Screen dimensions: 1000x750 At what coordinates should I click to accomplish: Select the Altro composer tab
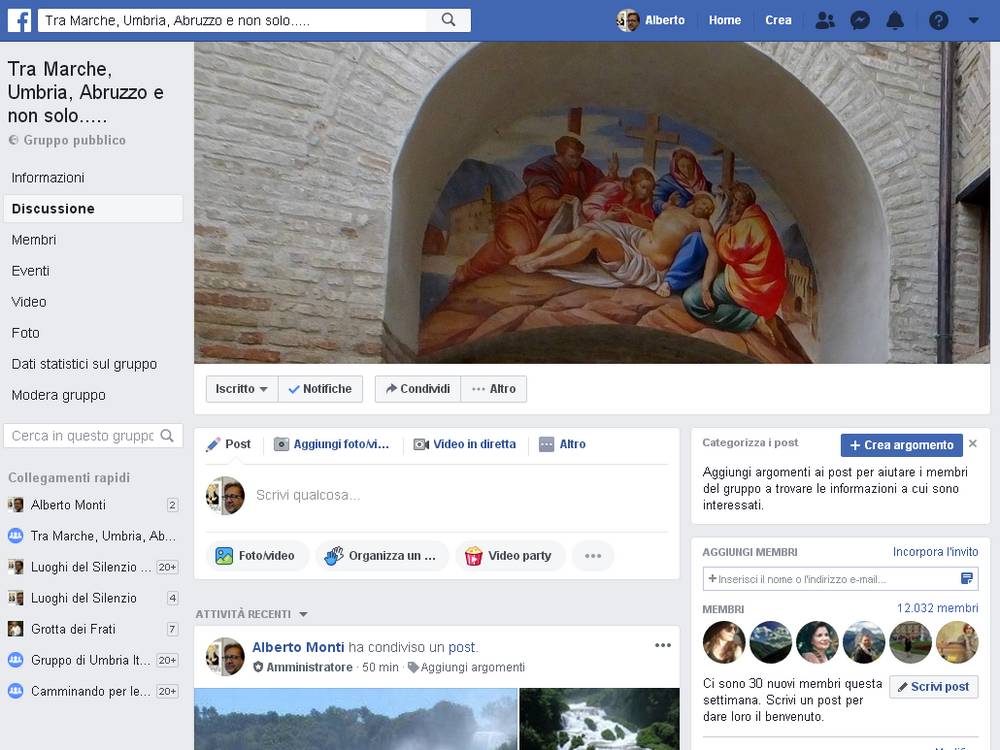[562, 445]
